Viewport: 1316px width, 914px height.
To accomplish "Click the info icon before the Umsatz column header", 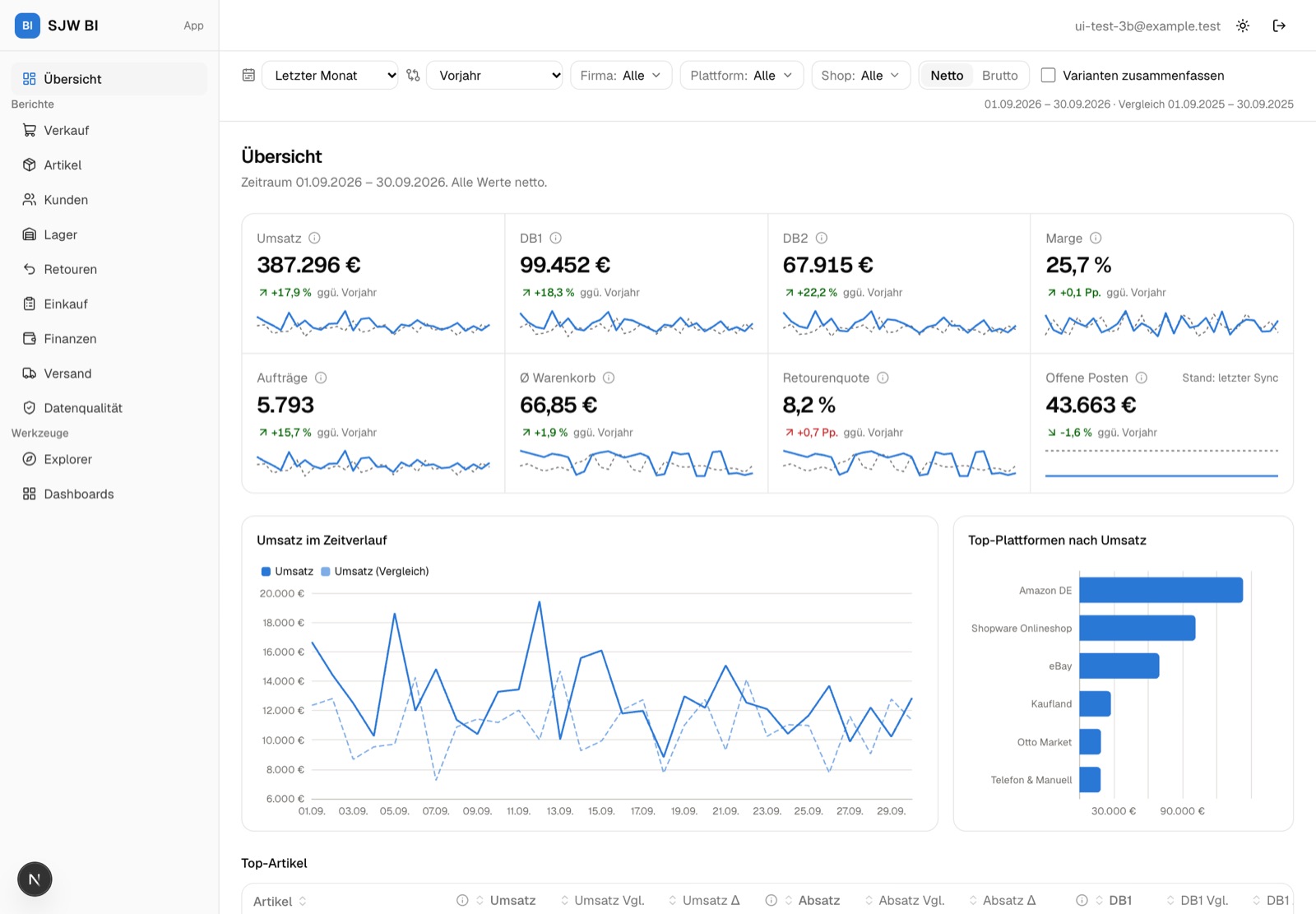I will [462, 901].
